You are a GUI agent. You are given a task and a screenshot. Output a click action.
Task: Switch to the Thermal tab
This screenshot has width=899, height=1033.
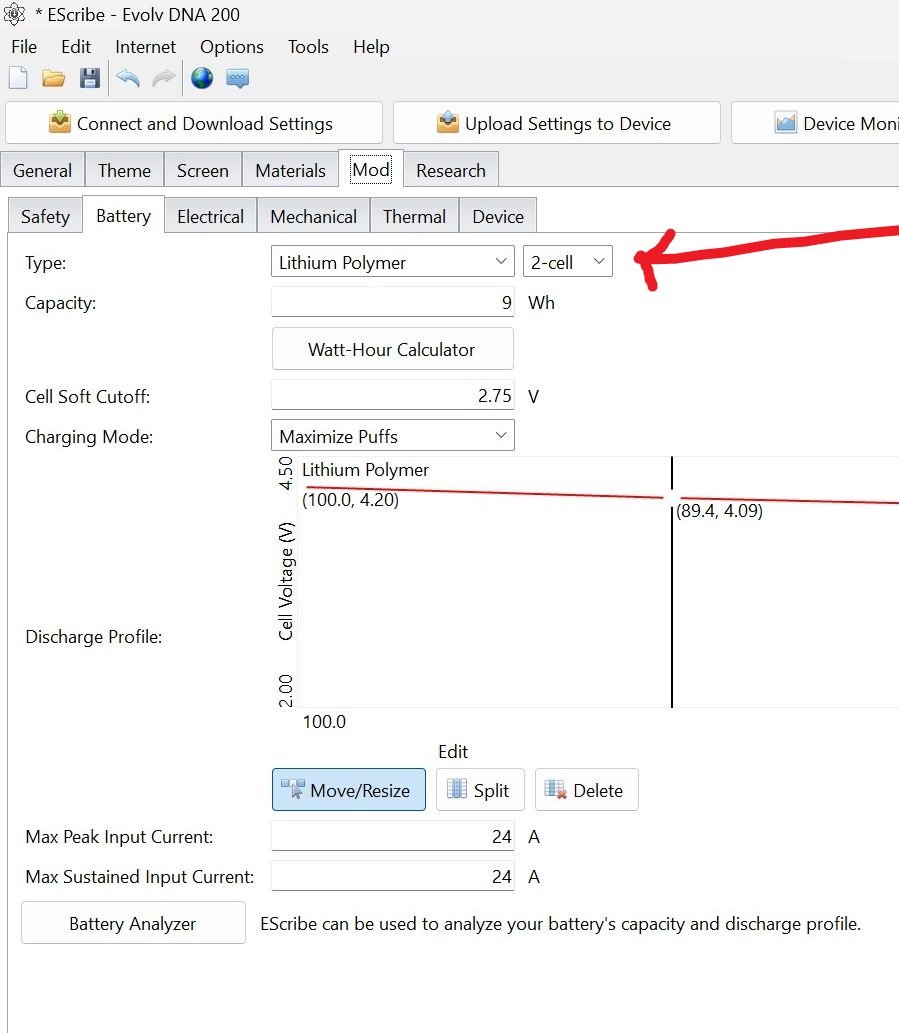414,217
